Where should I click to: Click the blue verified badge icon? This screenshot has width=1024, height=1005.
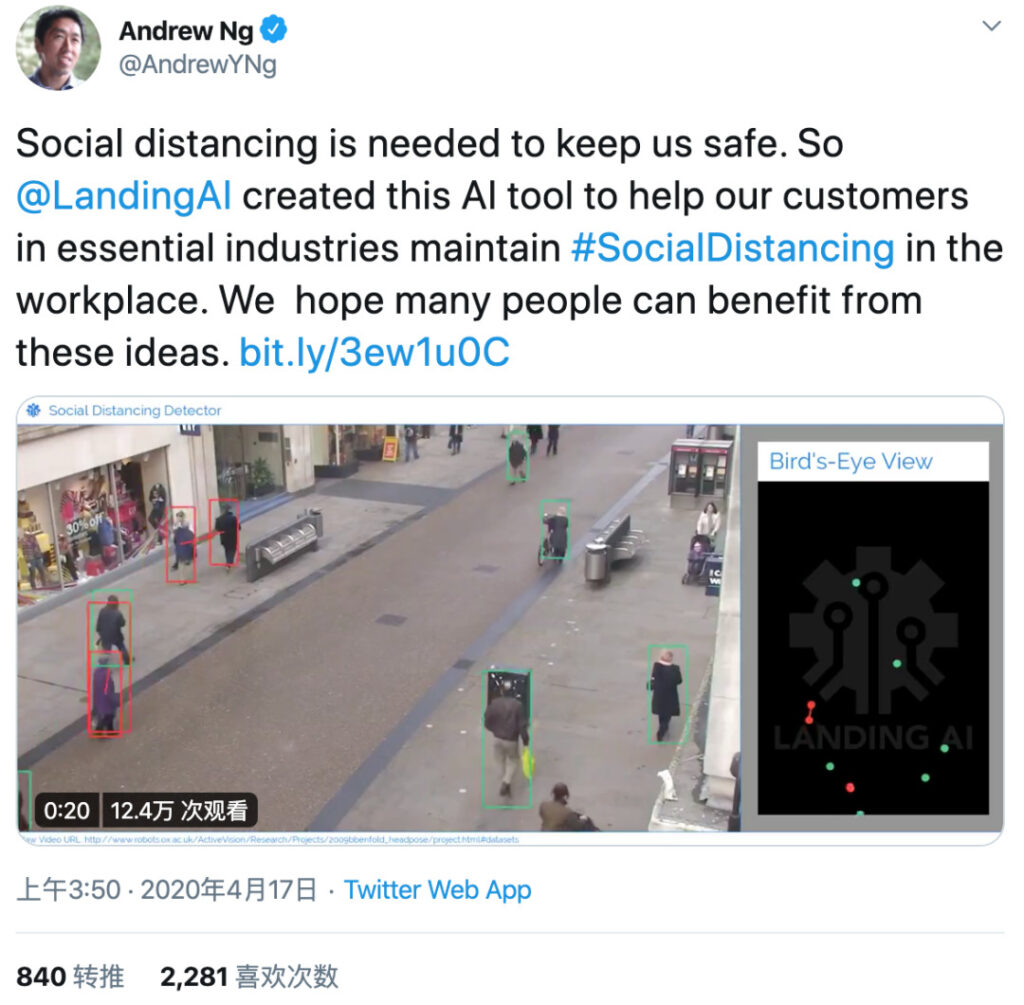[x=274, y=30]
